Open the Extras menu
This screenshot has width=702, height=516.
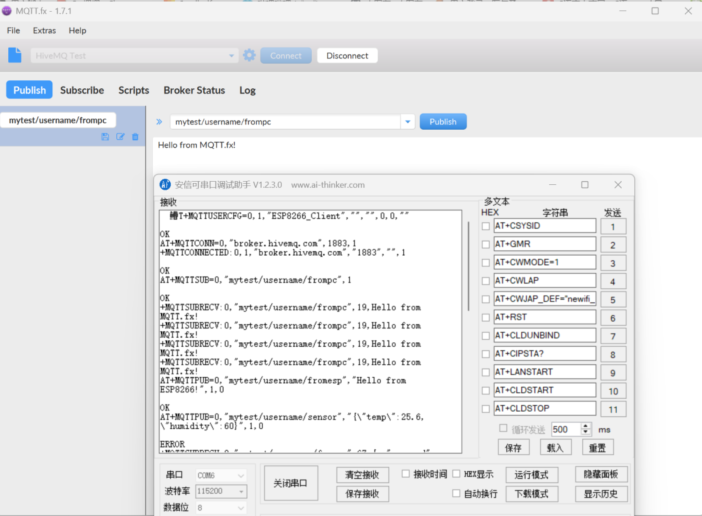[44, 30]
